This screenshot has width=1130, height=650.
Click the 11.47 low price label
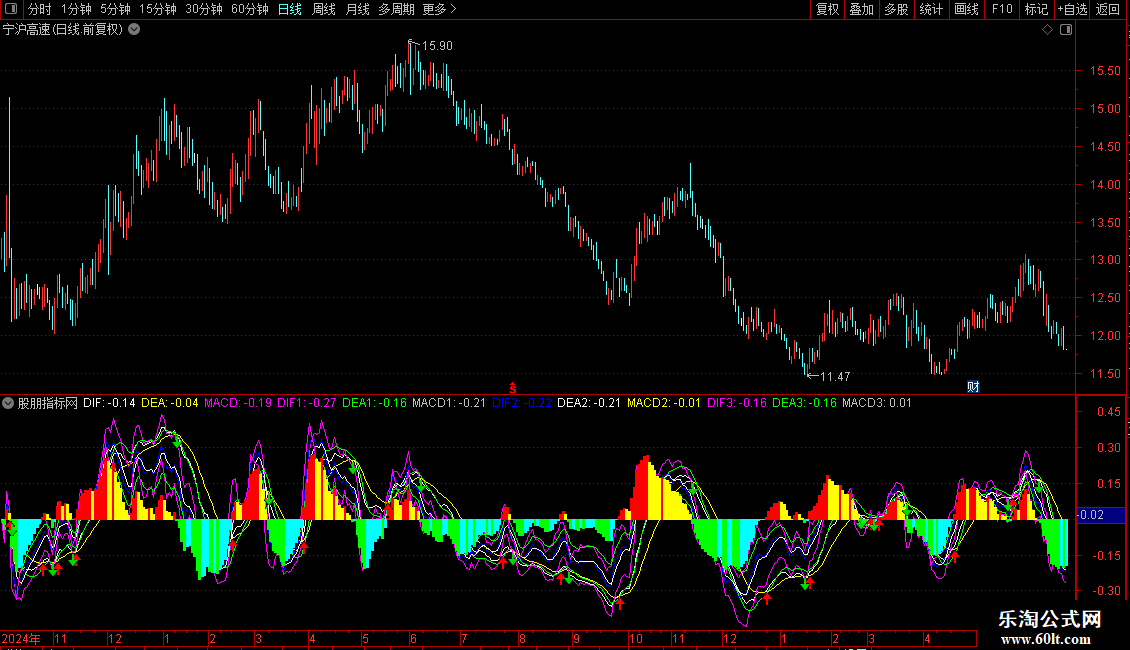(x=835, y=376)
